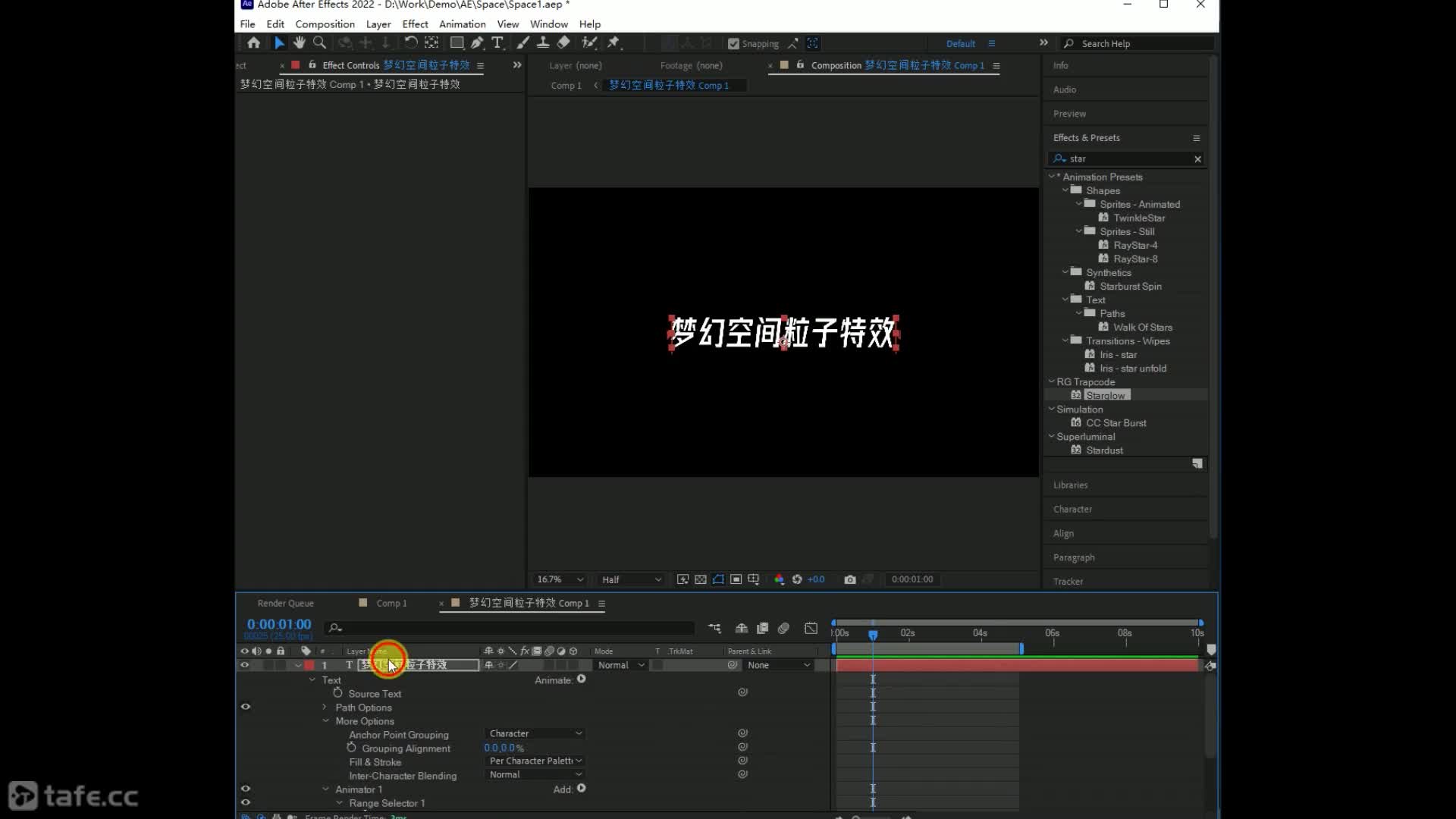Click the Reset Exposure icon
Viewport: 1456px width, 819px height.
(797, 579)
